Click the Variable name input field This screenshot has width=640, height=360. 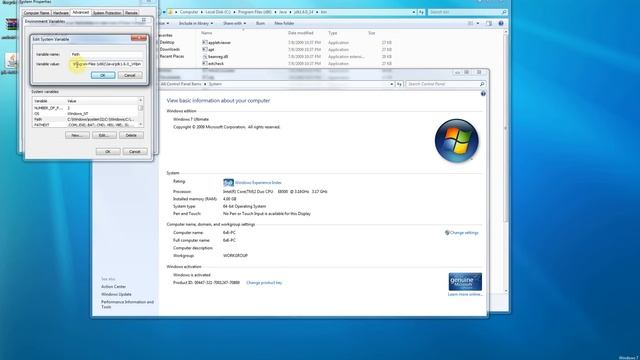(x=106, y=54)
